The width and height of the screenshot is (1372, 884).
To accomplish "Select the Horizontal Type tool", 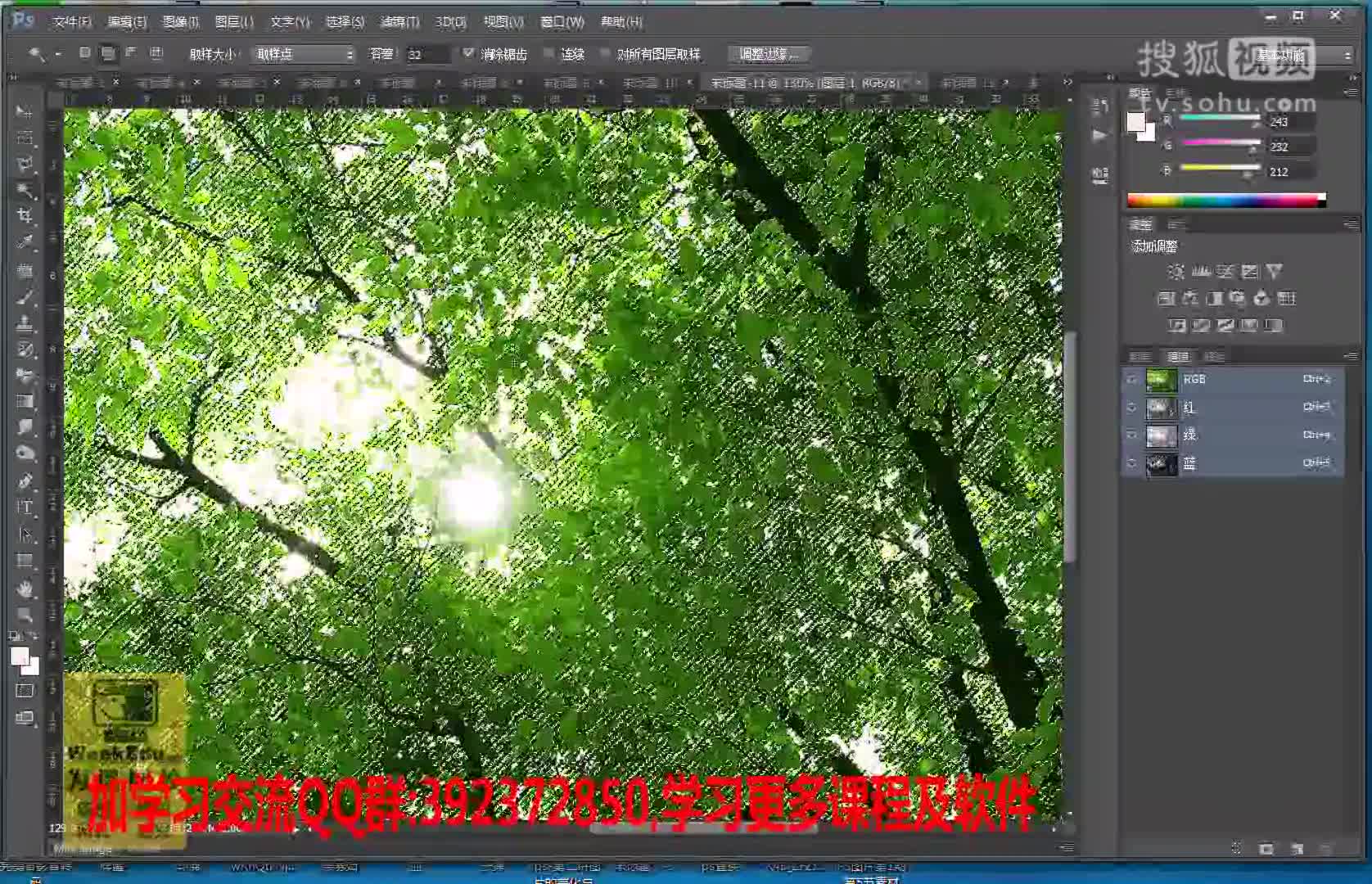I will (25, 507).
